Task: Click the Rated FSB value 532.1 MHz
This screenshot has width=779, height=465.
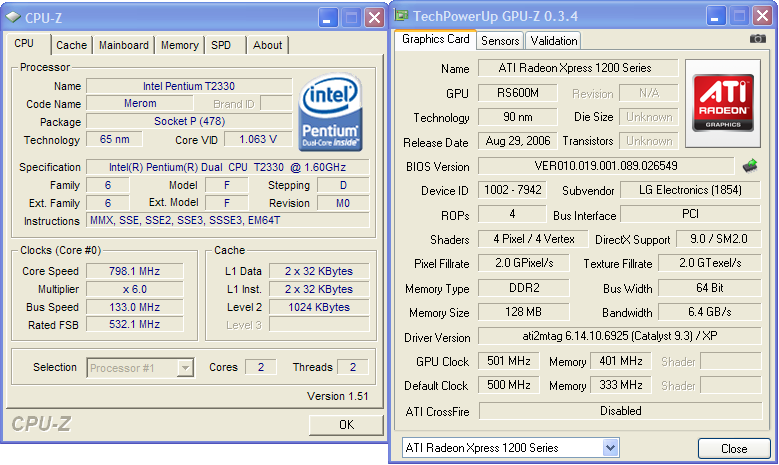Action: (135, 324)
